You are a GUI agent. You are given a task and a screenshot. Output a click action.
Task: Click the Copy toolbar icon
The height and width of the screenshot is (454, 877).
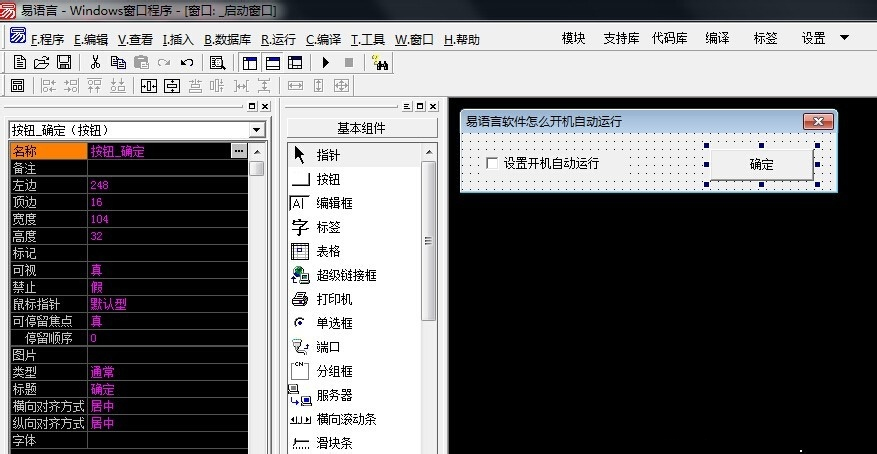click(x=118, y=63)
